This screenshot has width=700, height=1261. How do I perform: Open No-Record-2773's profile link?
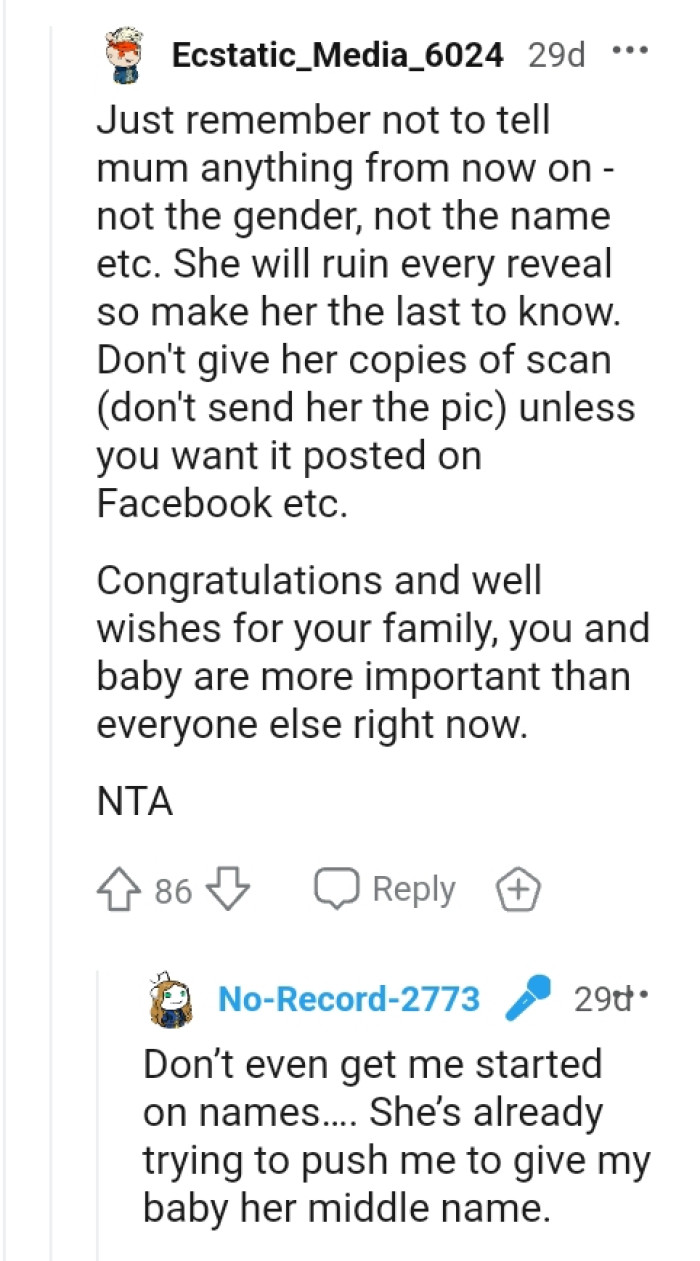coord(348,998)
